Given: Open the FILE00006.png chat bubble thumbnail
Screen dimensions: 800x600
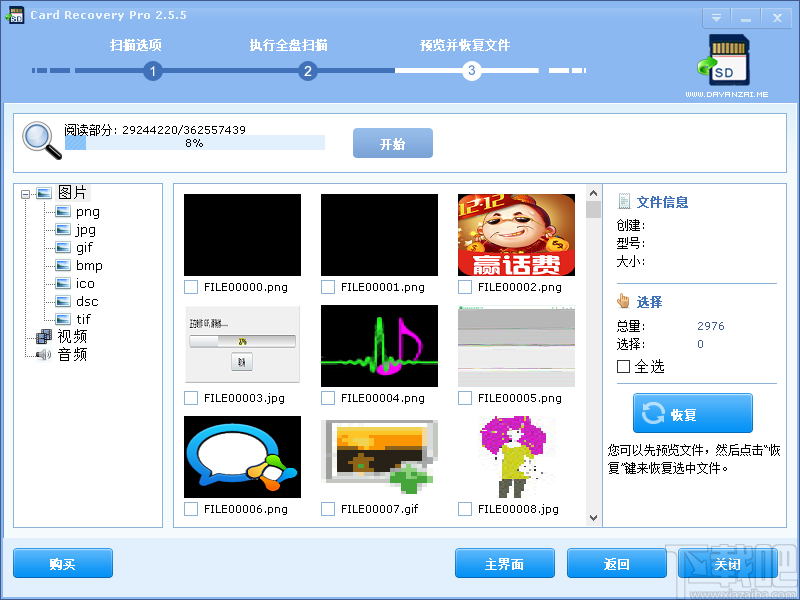Looking at the screenshot, I should [x=242, y=457].
